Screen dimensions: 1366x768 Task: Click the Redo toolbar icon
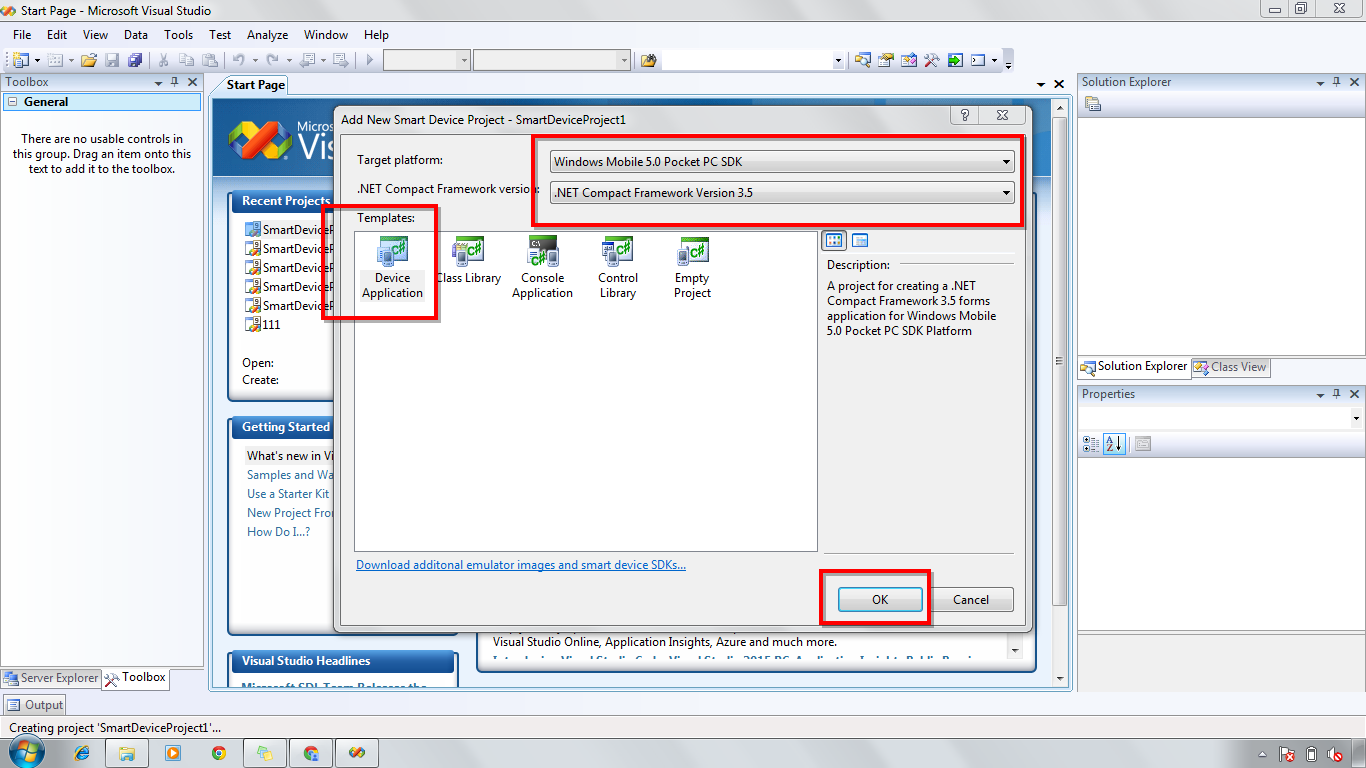tap(273, 60)
